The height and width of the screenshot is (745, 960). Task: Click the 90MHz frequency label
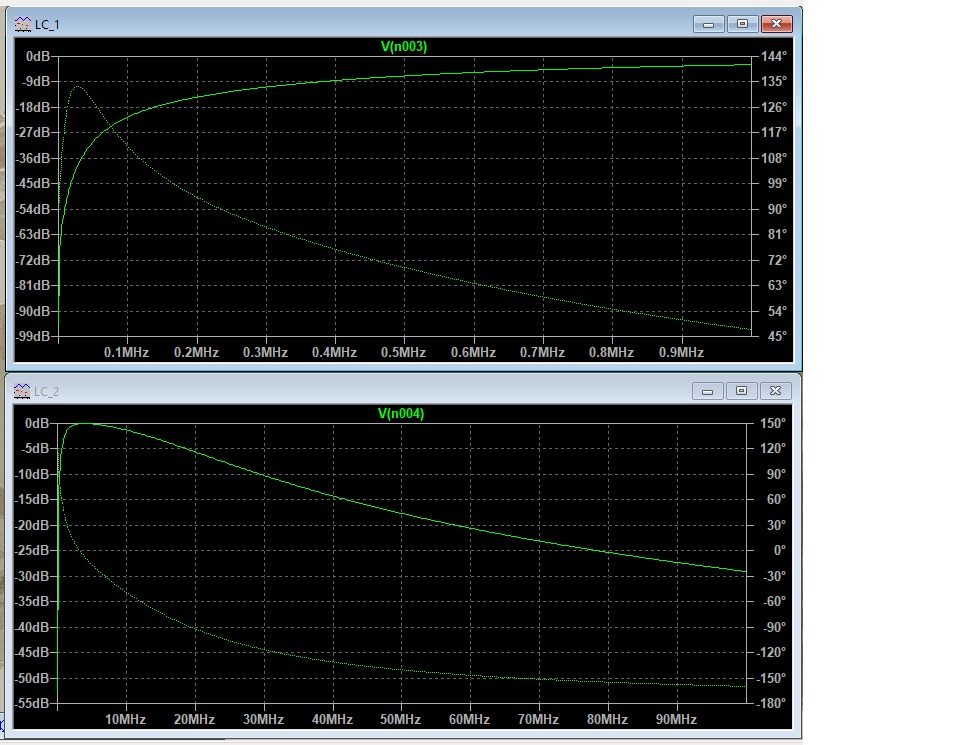676,720
